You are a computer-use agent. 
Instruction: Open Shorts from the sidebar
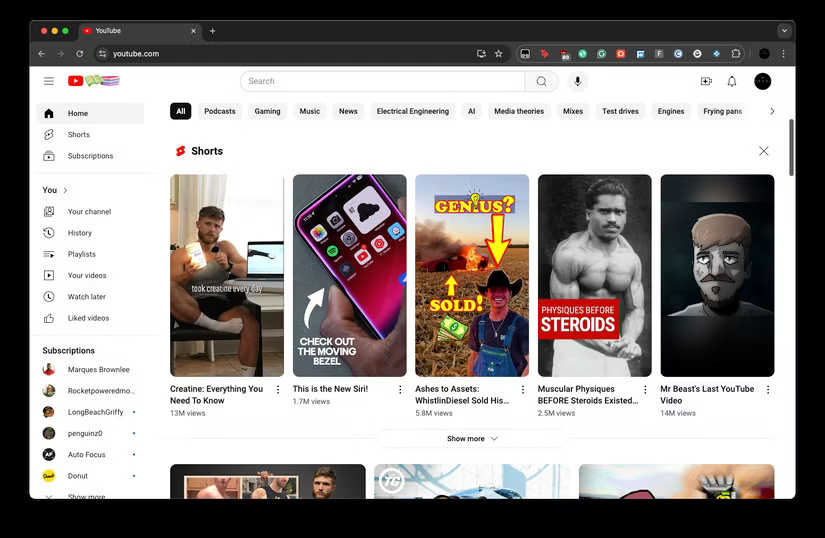click(90, 135)
